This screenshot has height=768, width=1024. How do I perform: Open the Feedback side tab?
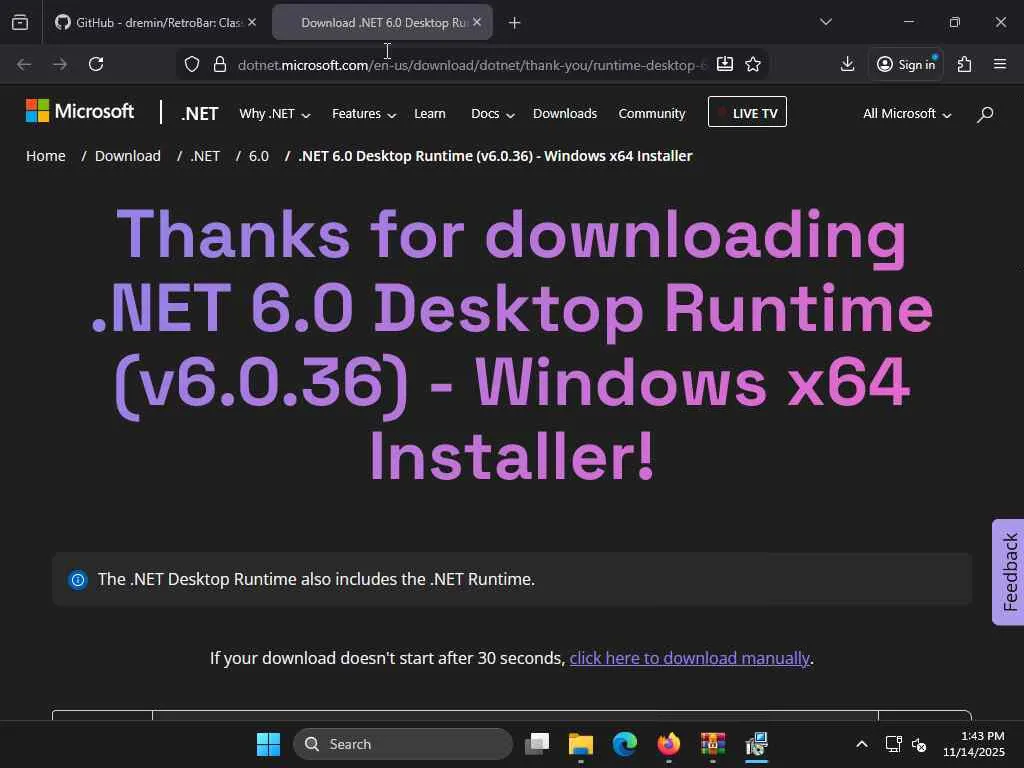coord(1009,572)
